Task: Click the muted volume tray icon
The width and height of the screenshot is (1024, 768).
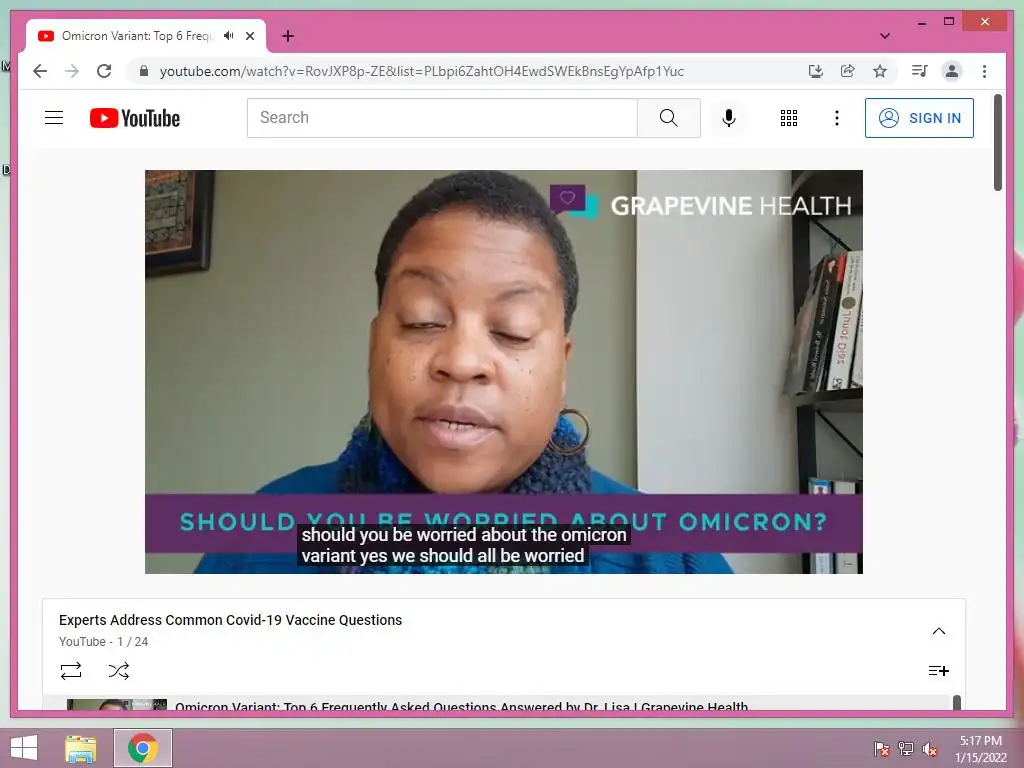Action: [x=930, y=749]
